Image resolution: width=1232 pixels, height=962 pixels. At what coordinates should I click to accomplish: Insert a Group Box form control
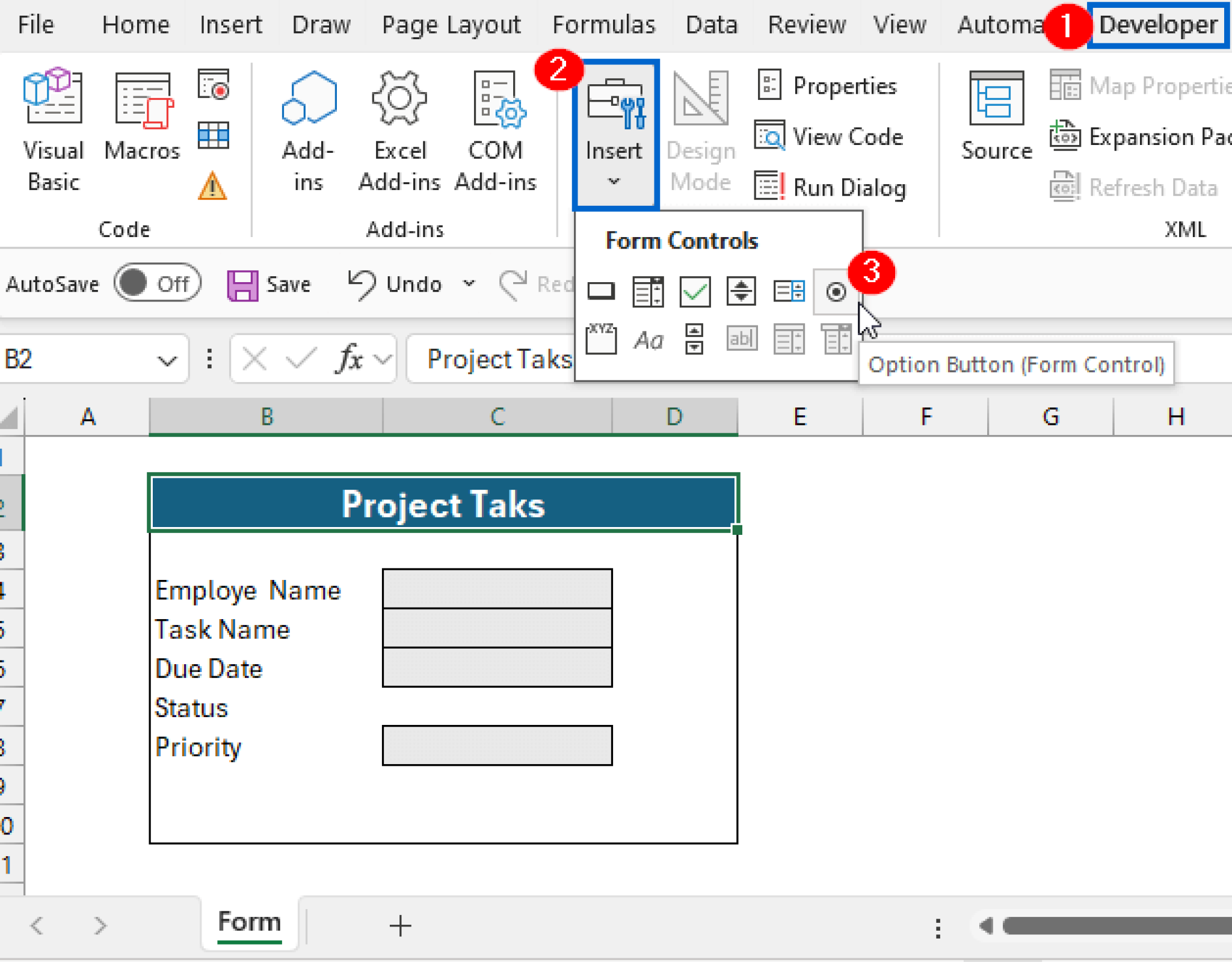[x=602, y=339]
